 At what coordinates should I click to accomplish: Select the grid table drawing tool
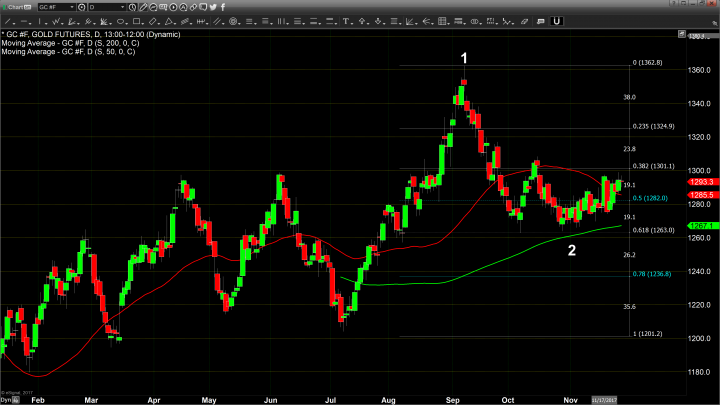[442, 22]
